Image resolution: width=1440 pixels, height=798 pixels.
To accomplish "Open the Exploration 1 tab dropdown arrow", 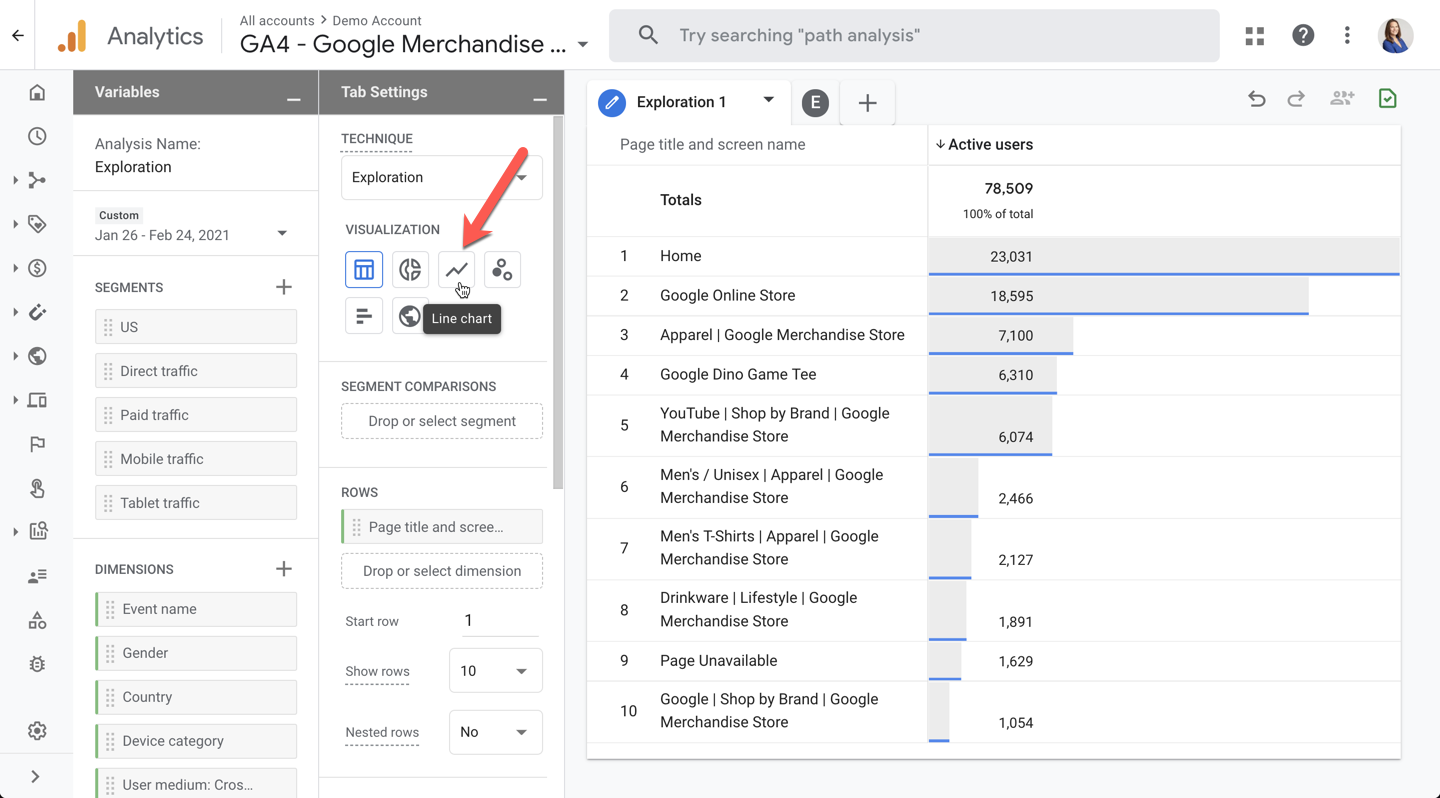I will pos(768,100).
